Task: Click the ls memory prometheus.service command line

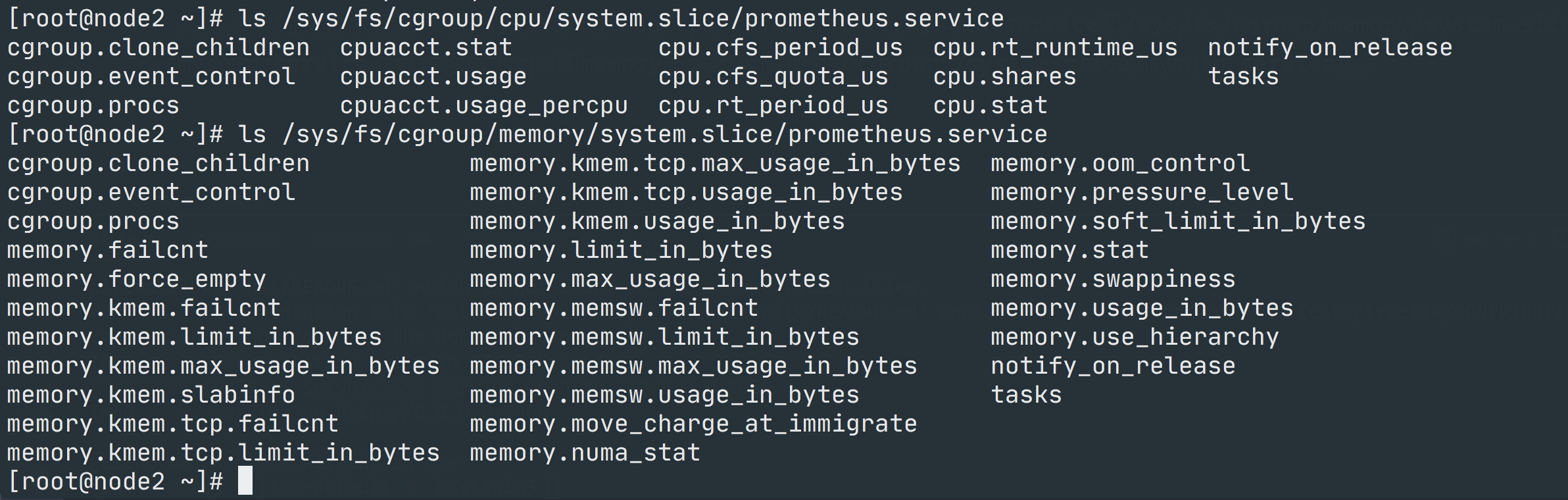Action: pos(527,134)
